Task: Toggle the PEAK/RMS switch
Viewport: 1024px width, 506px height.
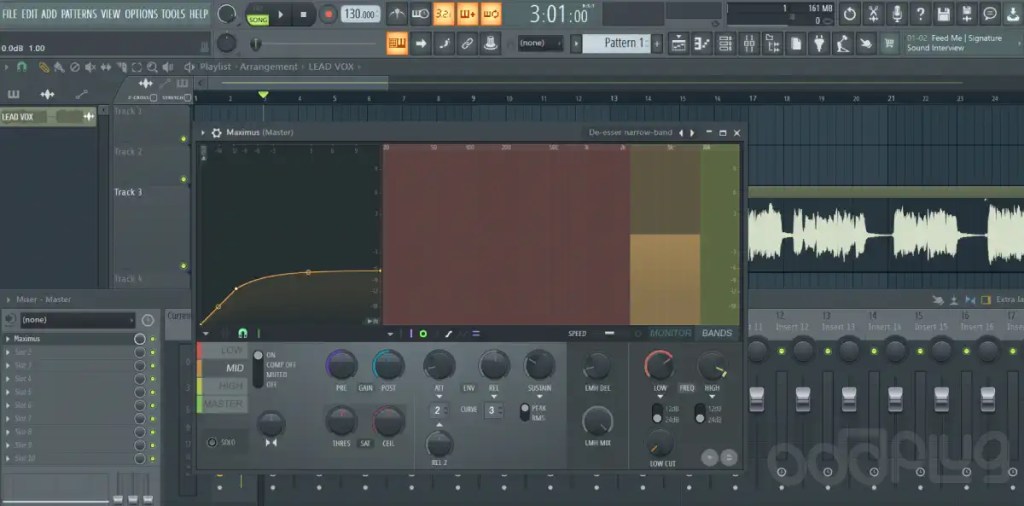Action: point(524,413)
